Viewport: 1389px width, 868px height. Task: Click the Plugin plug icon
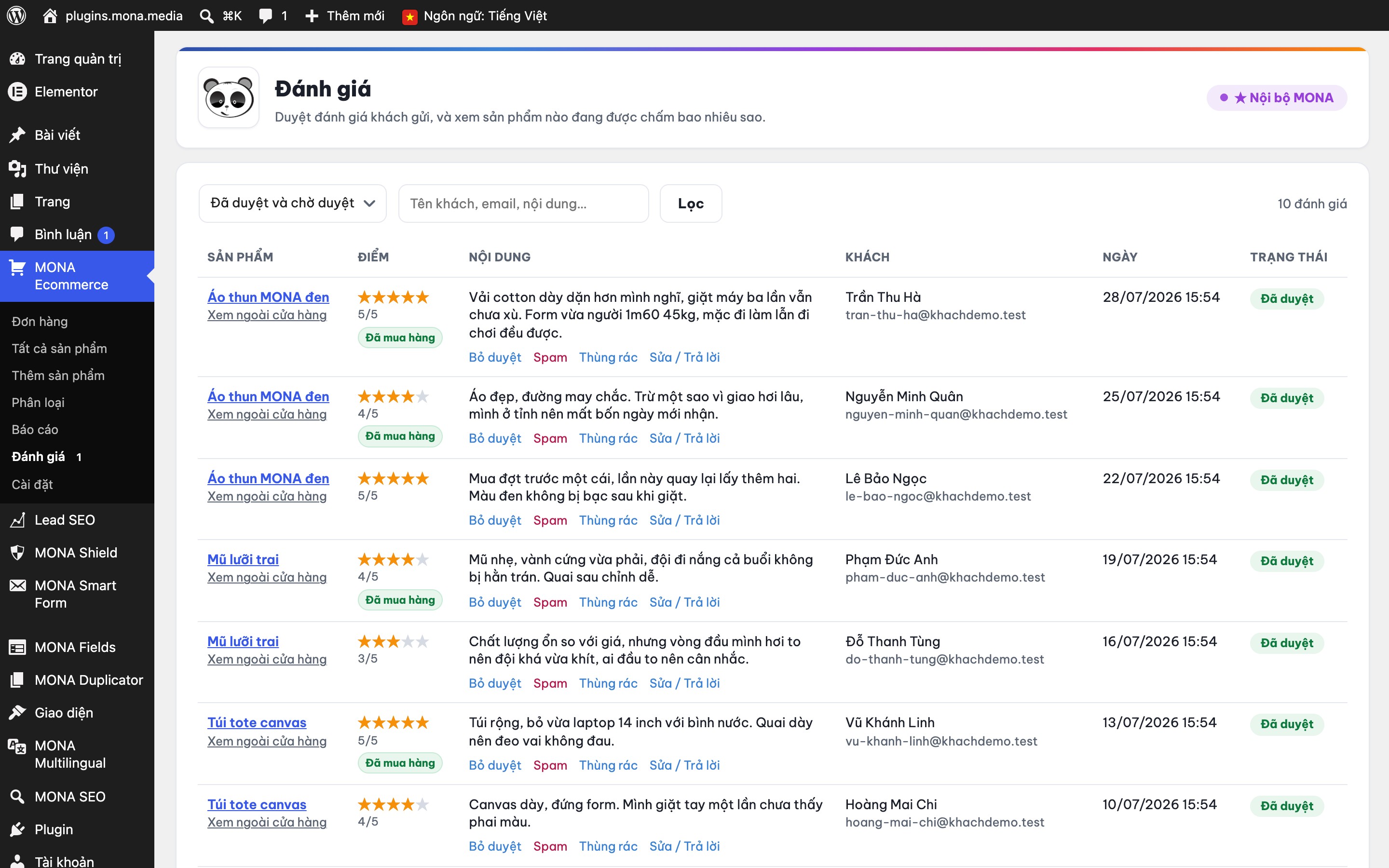[17, 829]
